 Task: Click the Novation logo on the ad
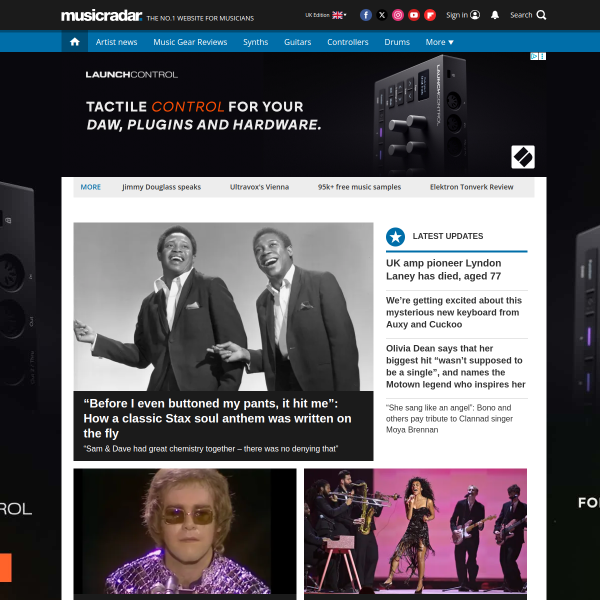tap(523, 157)
